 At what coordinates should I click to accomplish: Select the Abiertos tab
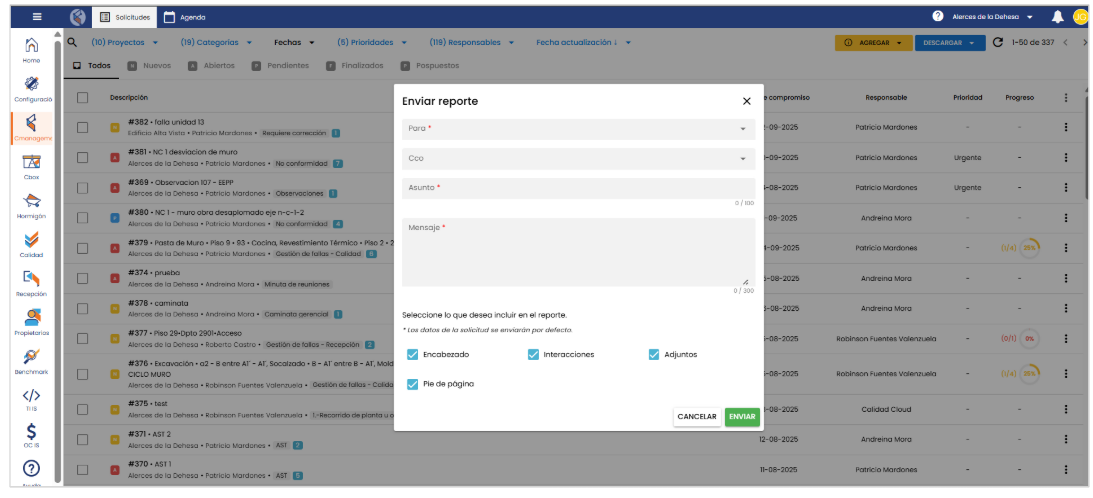[x=211, y=66]
